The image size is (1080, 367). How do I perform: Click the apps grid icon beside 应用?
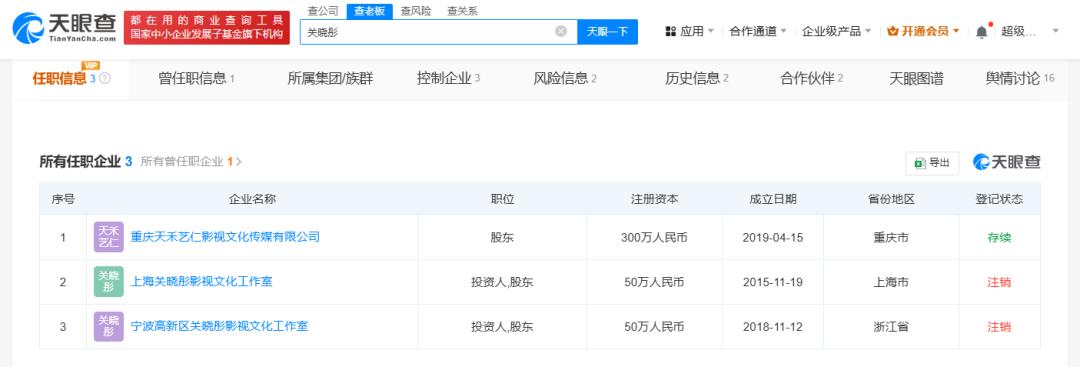(x=670, y=31)
